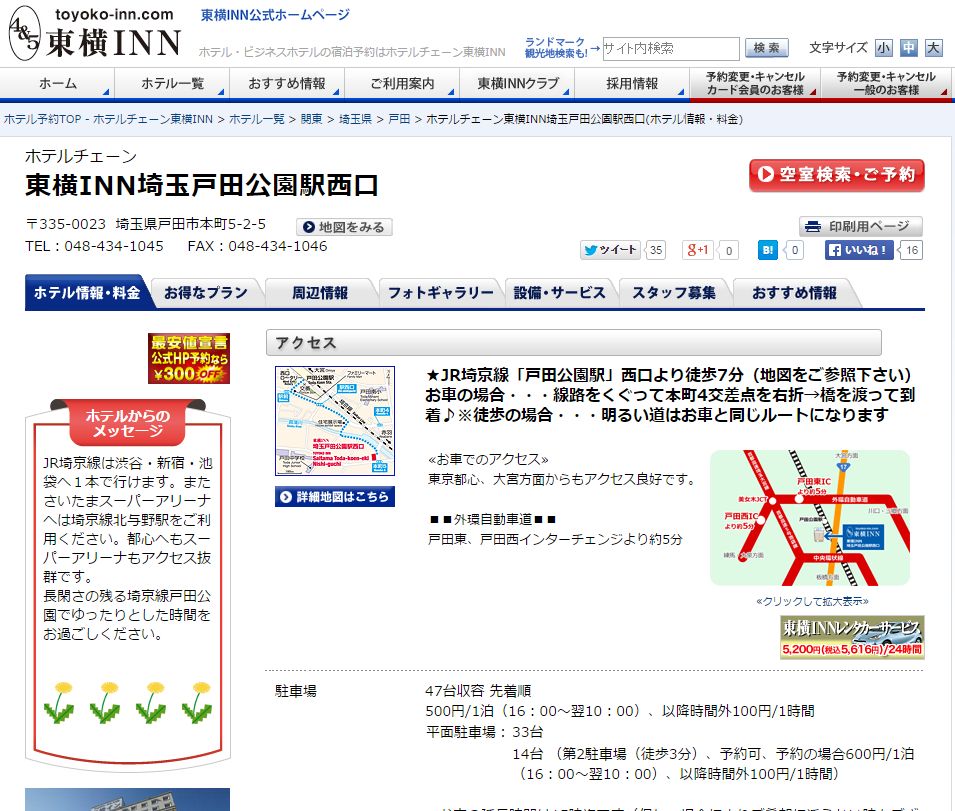The image size is (955, 811).
Task: Open the ご利用案内 nav menu
Action: pyautogui.click(x=402, y=83)
